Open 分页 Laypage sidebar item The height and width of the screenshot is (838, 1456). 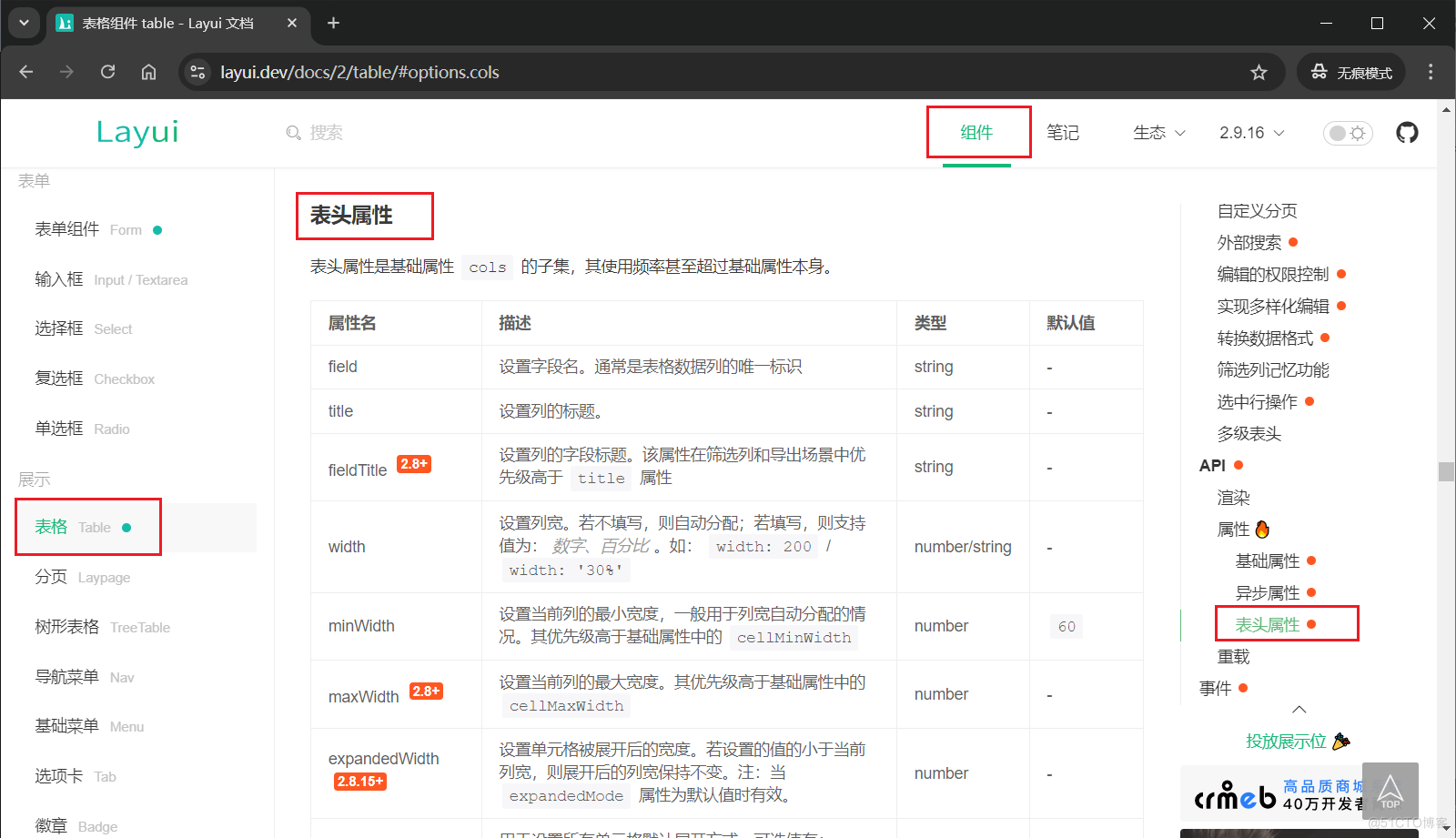point(82,577)
